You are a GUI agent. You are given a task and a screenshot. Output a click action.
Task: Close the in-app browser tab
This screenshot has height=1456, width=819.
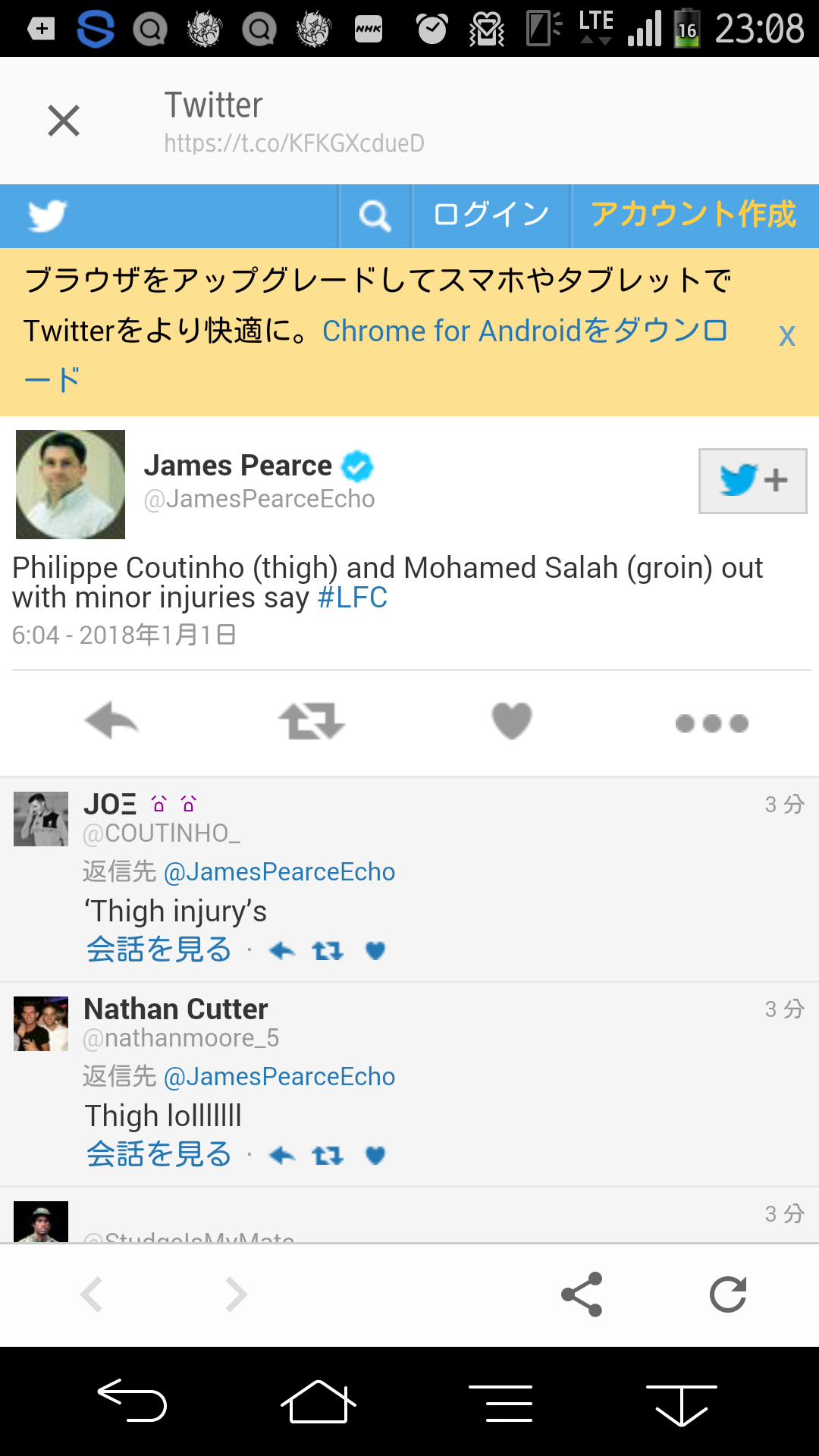pos(64,121)
